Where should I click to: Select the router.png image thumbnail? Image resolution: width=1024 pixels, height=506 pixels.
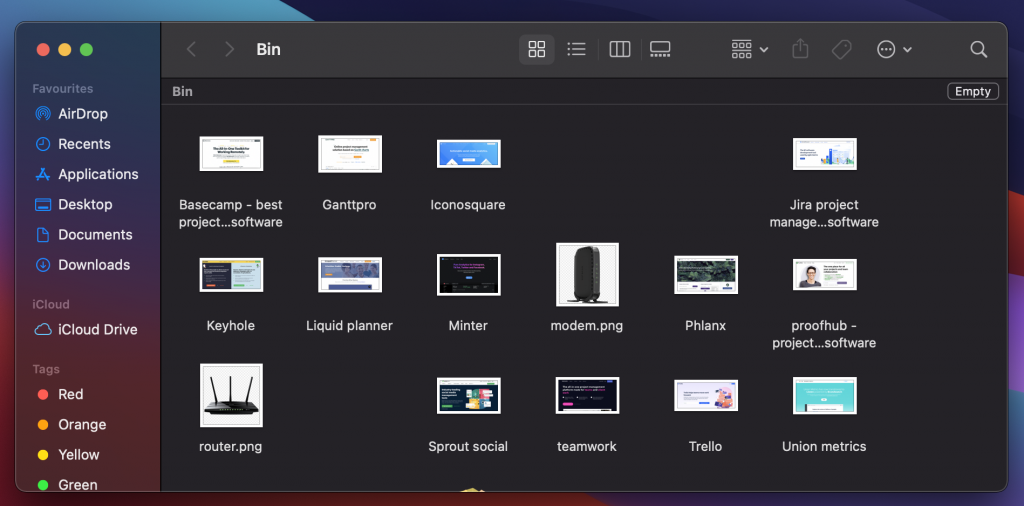coord(231,395)
